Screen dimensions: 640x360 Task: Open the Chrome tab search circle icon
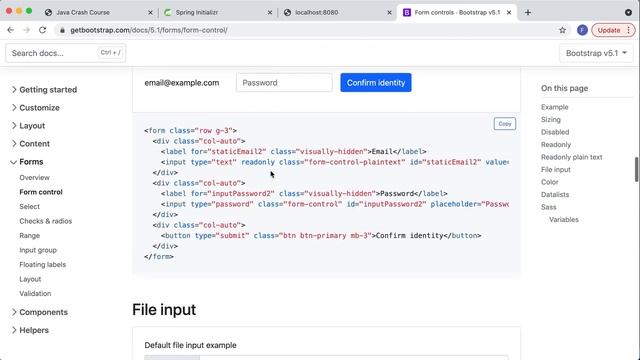point(628,13)
